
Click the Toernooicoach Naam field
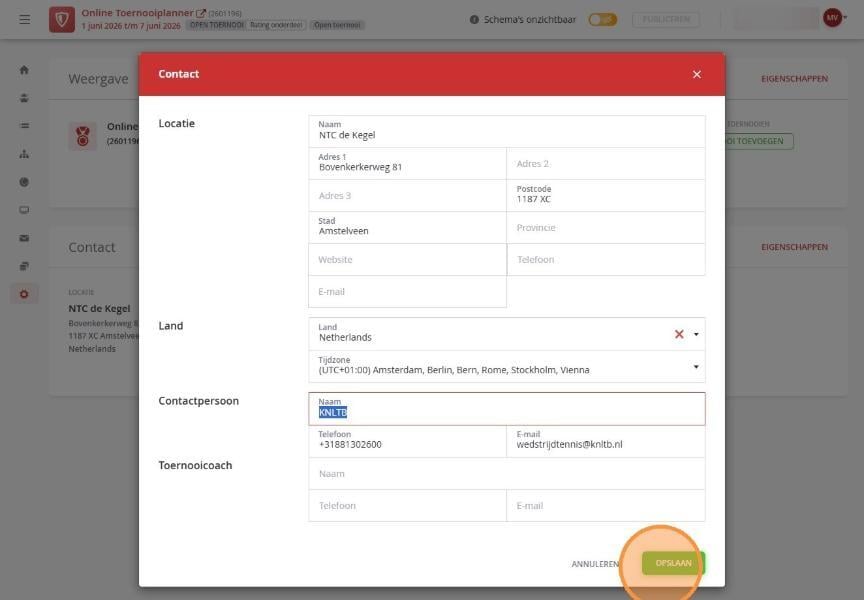[506, 474]
